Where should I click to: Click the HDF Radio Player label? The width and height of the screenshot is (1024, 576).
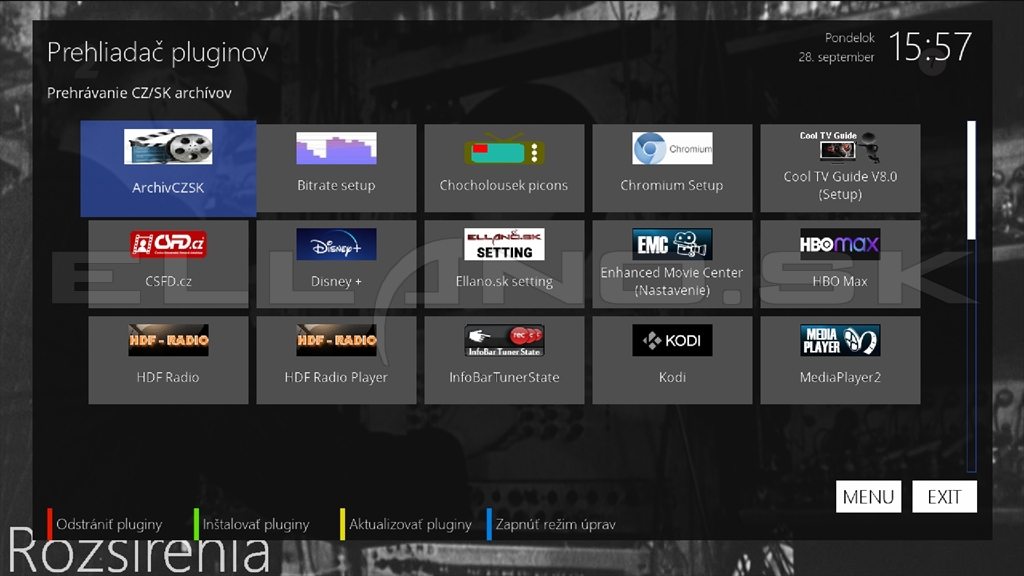point(336,377)
